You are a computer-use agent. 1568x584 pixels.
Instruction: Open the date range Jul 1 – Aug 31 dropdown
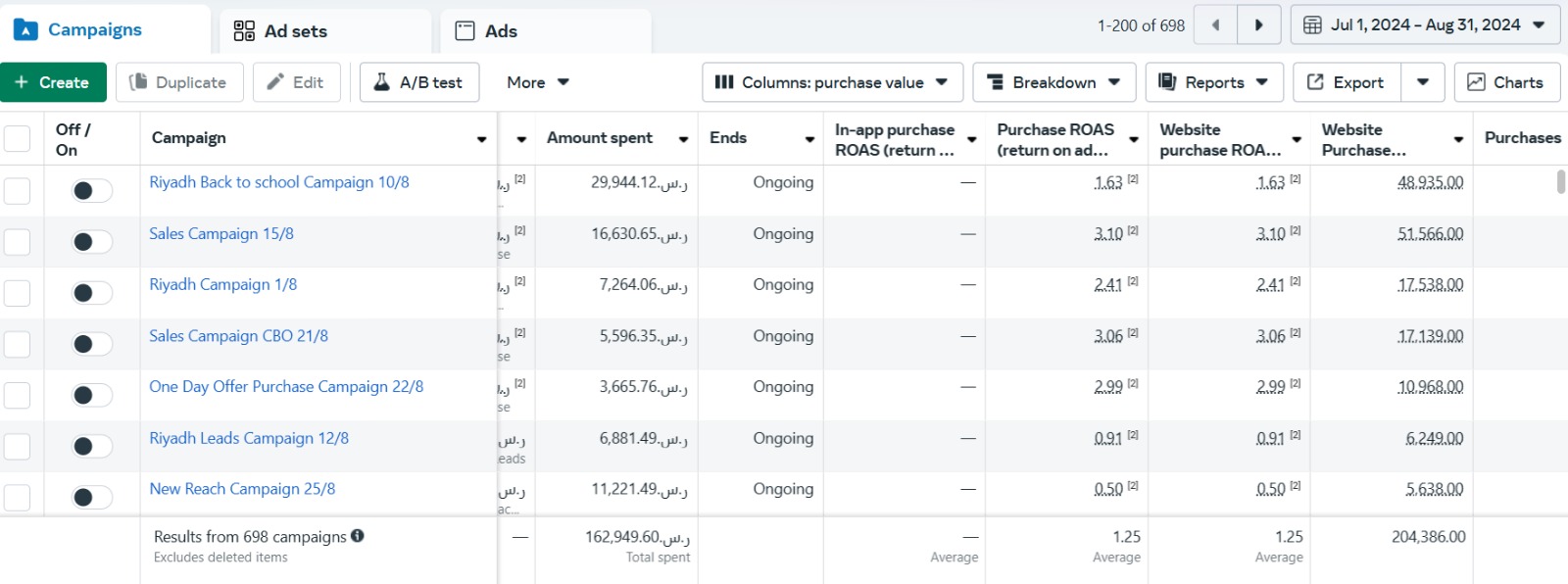pos(1424,25)
